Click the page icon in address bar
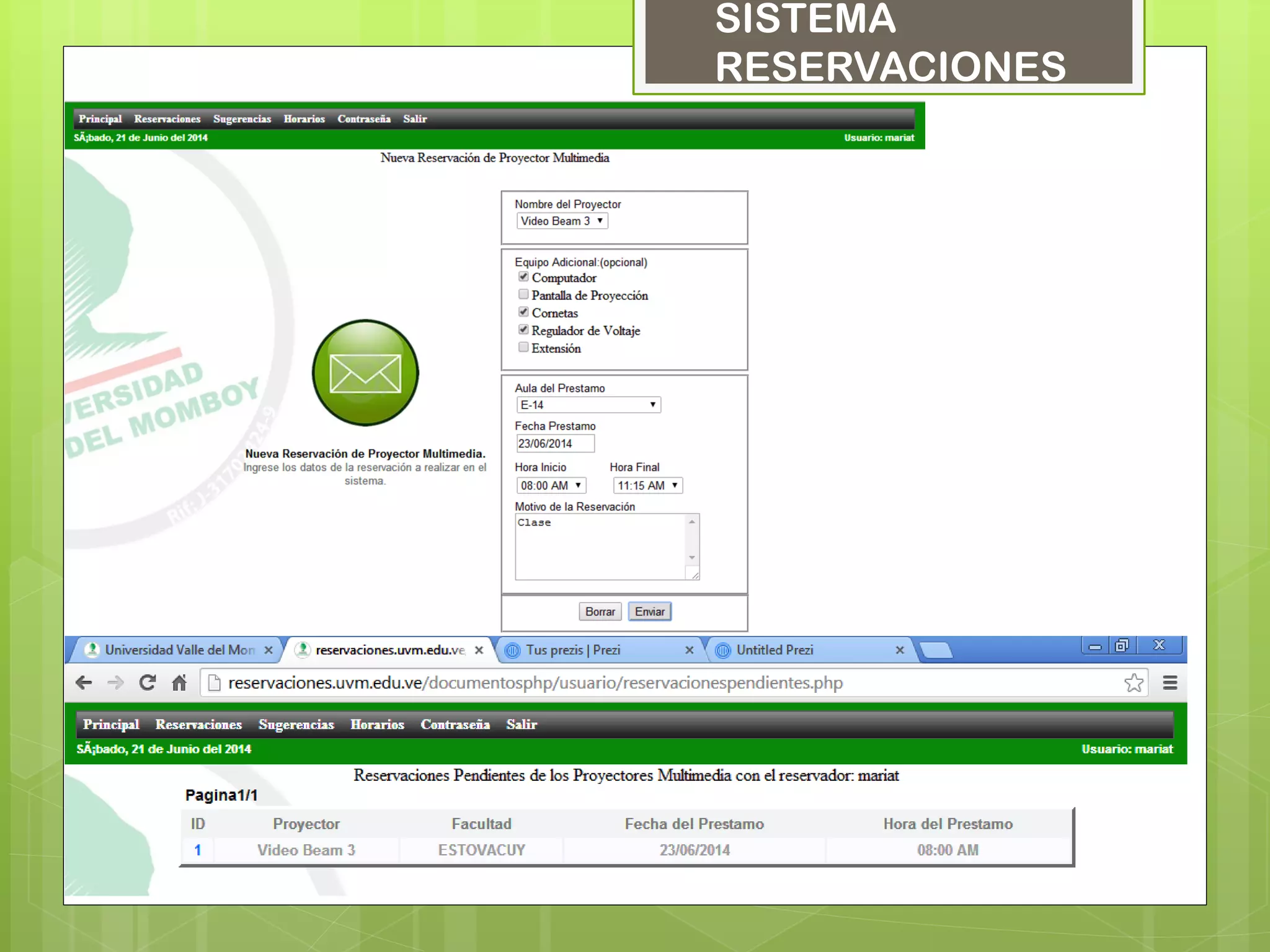Viewport: 1270px width, 952px height. point(215,683)
